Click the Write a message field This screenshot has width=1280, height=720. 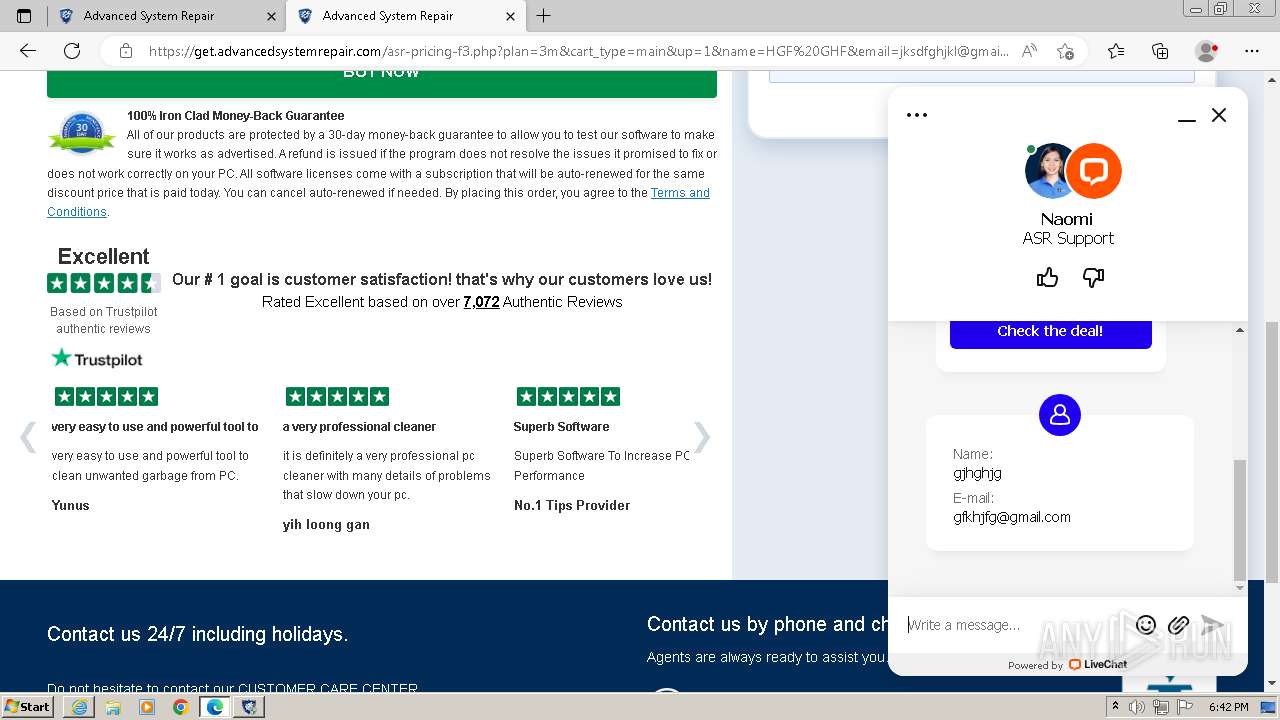pyautogui.click(x=1015, y=625)
